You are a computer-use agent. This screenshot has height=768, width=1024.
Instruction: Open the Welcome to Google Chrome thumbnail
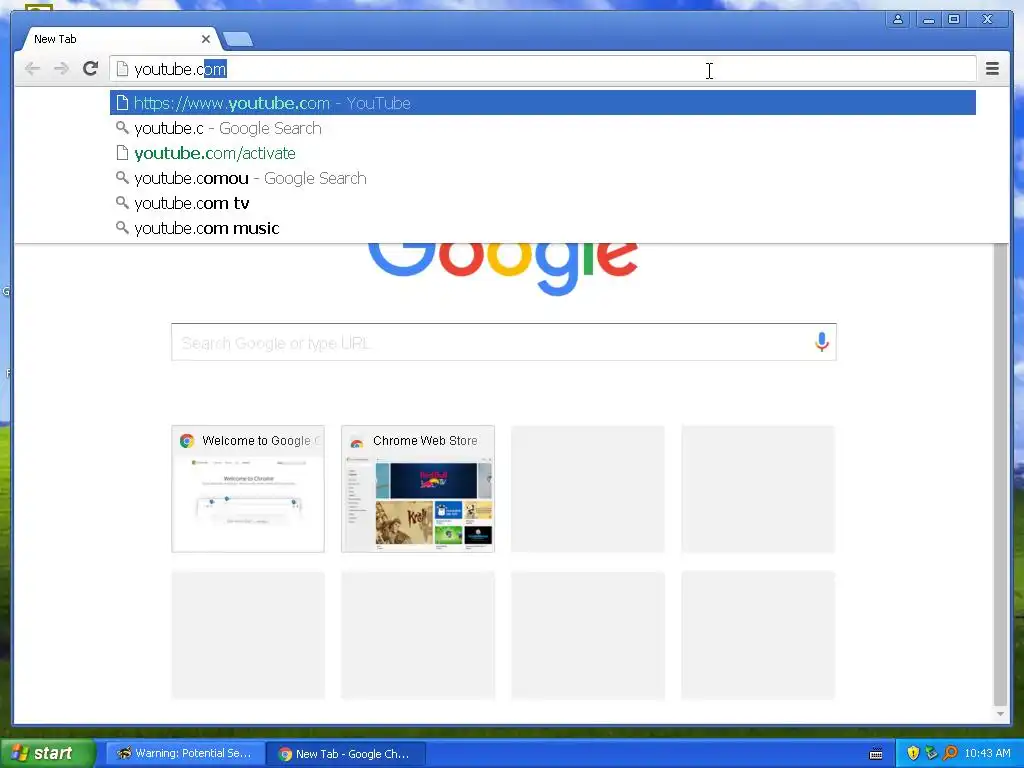pyautogui.click(x=248, y=489)
